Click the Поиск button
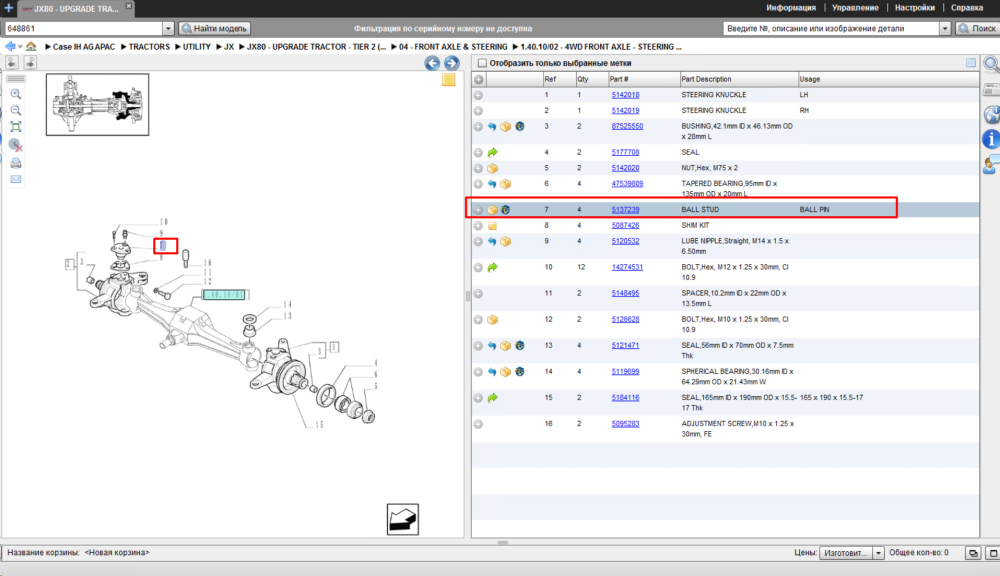The image size is (1000, 576). click(x=977, y=29)
